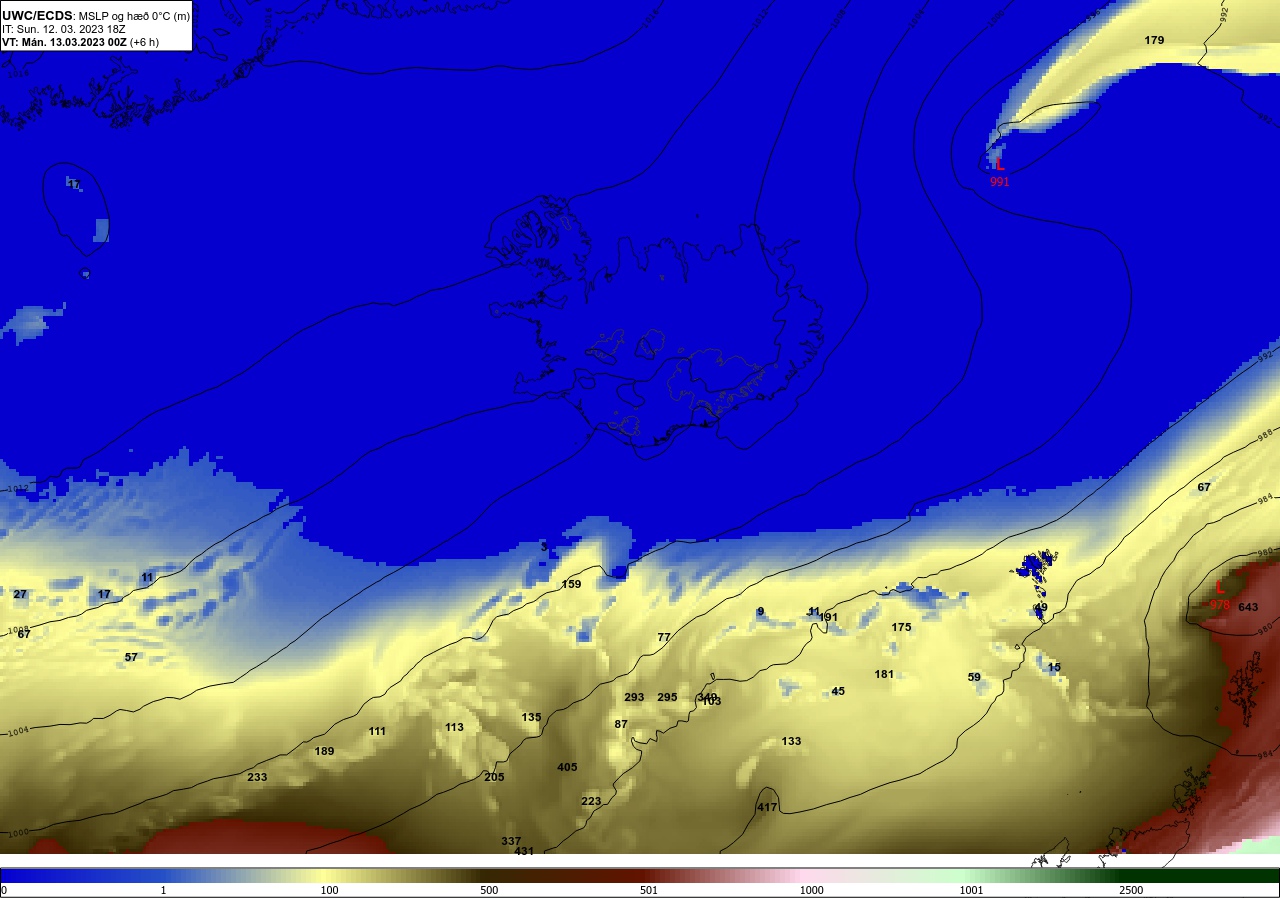Click the height value 405
This screenshot has height=898, width=1280.
[567, 767]
